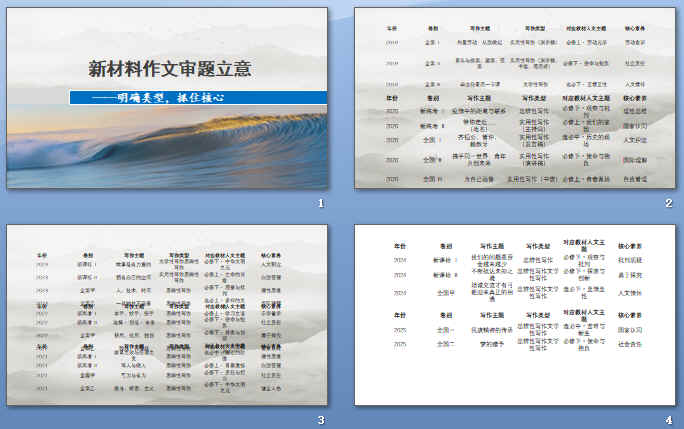Click the 人文情怀 cell on slide 4
Screen dimensions: 684x429
[632, 293]
